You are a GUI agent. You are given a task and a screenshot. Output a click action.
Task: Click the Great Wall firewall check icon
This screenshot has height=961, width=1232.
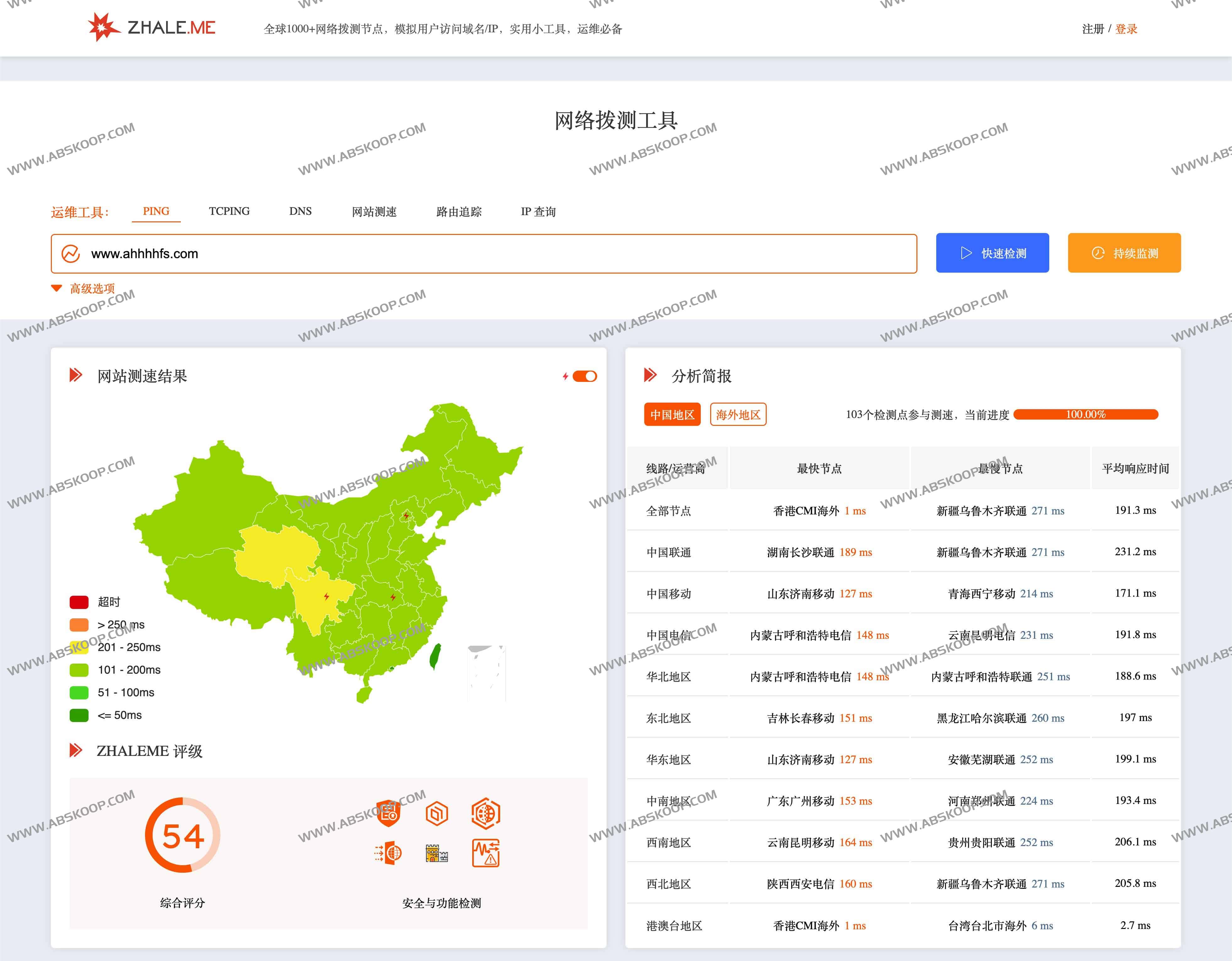pos(437,853)
